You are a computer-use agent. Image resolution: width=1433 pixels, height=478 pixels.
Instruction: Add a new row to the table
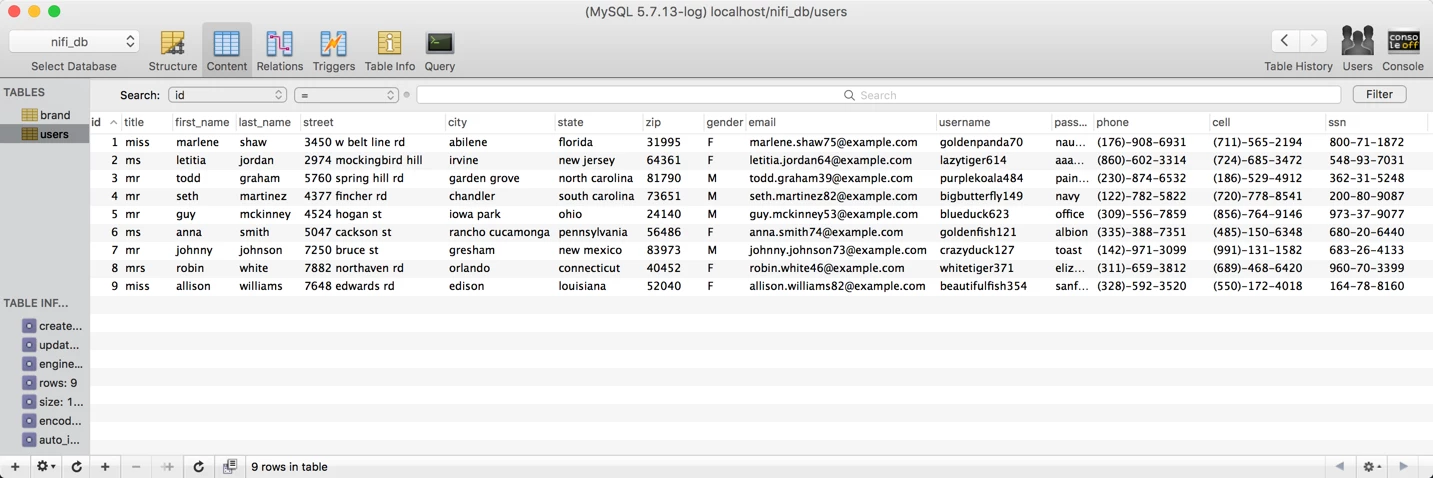click(105, 467)
